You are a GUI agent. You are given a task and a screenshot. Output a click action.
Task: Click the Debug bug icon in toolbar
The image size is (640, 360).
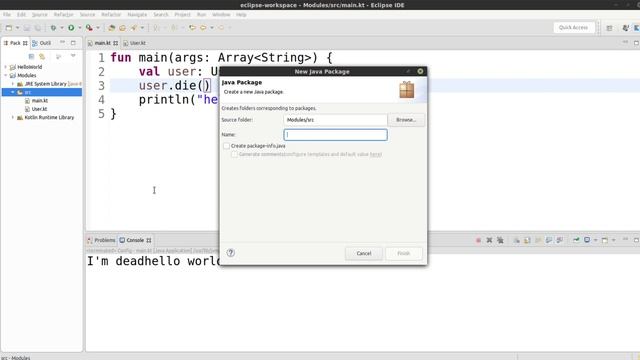click(53, 28)
